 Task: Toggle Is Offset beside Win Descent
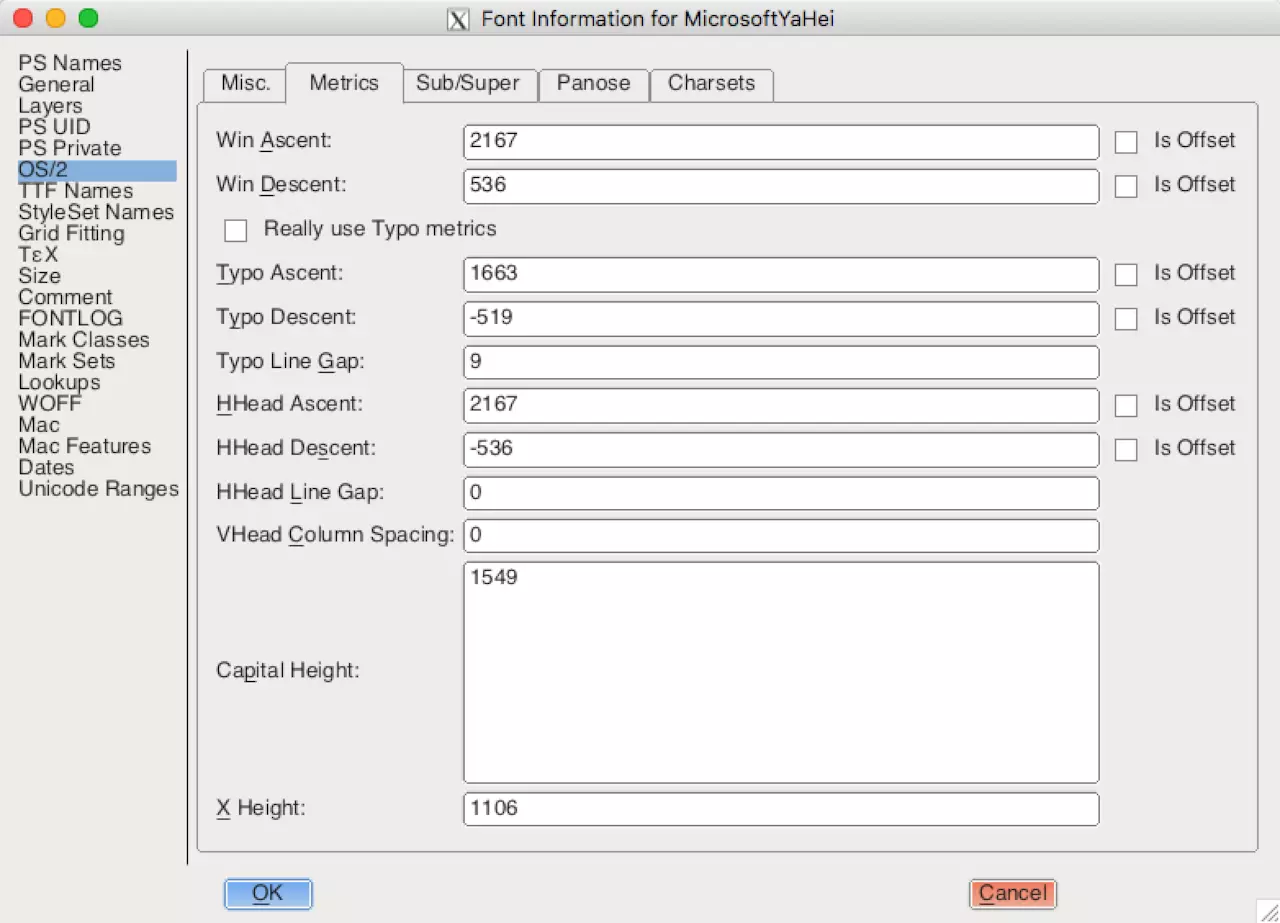1126,186
